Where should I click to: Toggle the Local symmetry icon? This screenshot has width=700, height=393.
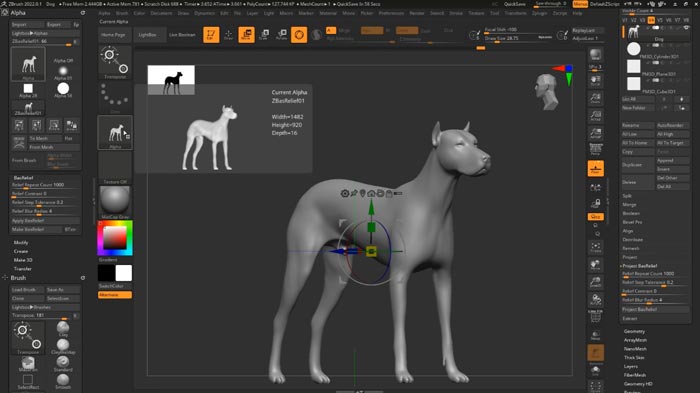pos(595,188)
